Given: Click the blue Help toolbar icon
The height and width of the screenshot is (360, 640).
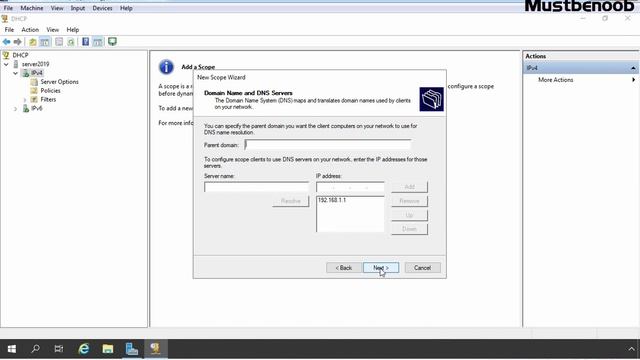Looking at the screenshot, I should (85, 42).
